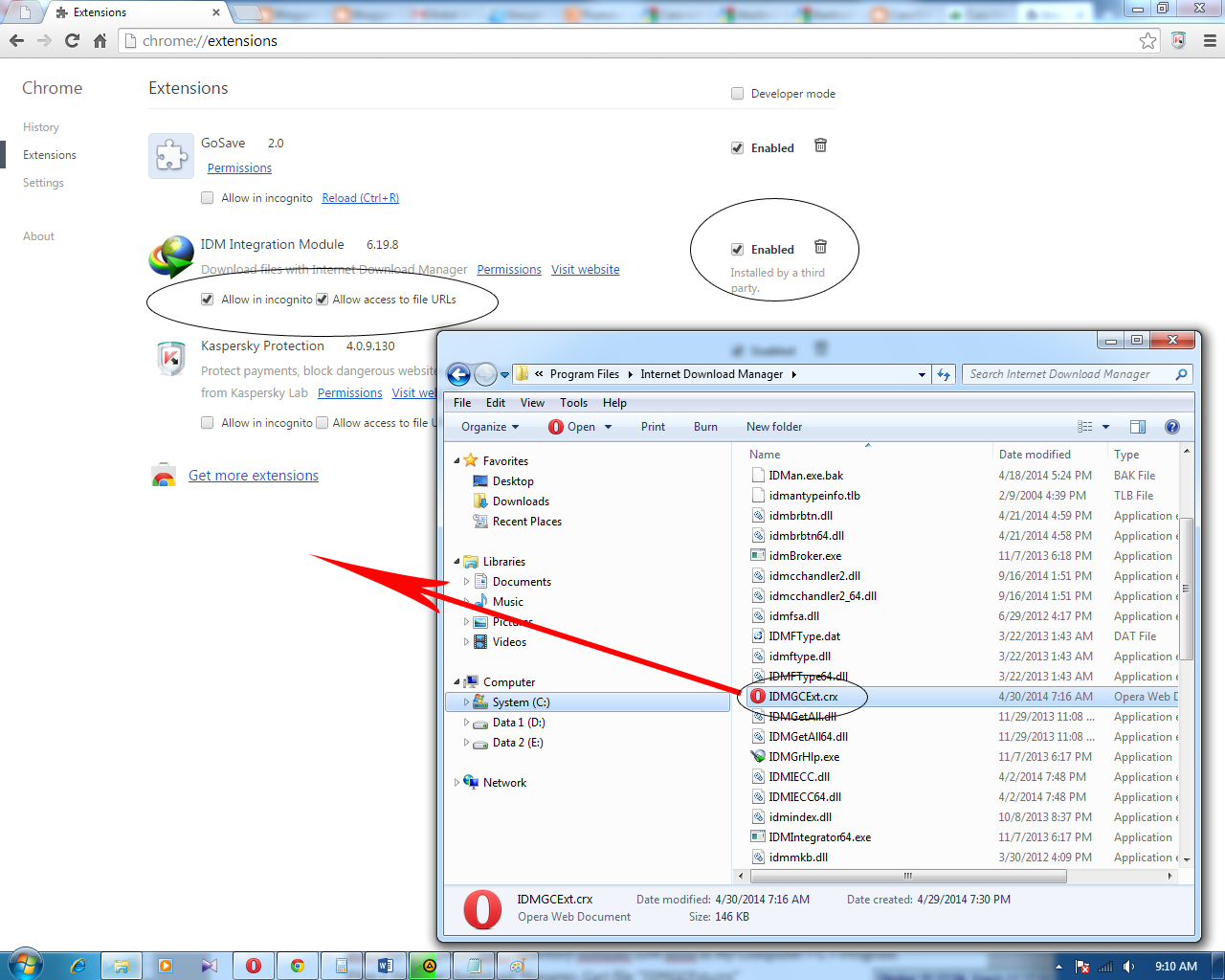Viewport: 1225px width, 980px height.
Task: Click the horizontal scrollbar in file list
Action: (907, 876)
